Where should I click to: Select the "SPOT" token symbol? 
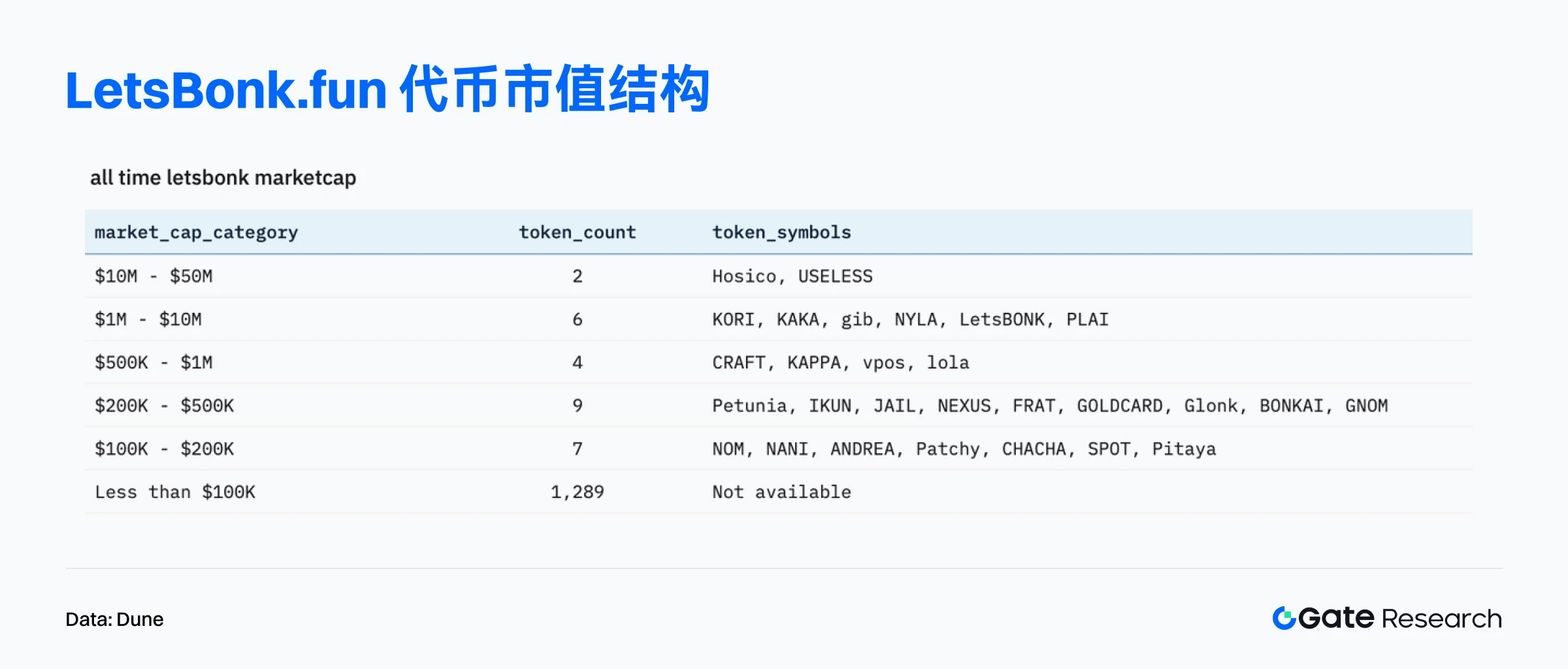tap(1109, 449)
